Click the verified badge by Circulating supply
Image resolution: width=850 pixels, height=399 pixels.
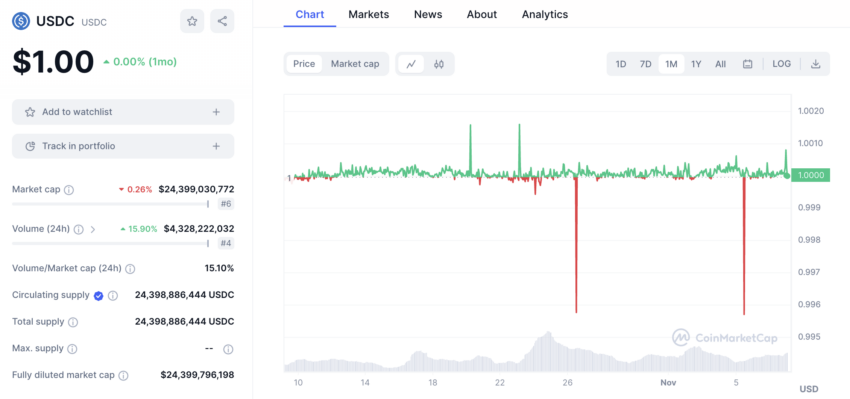pyautogui.click(x=98, y=295)
